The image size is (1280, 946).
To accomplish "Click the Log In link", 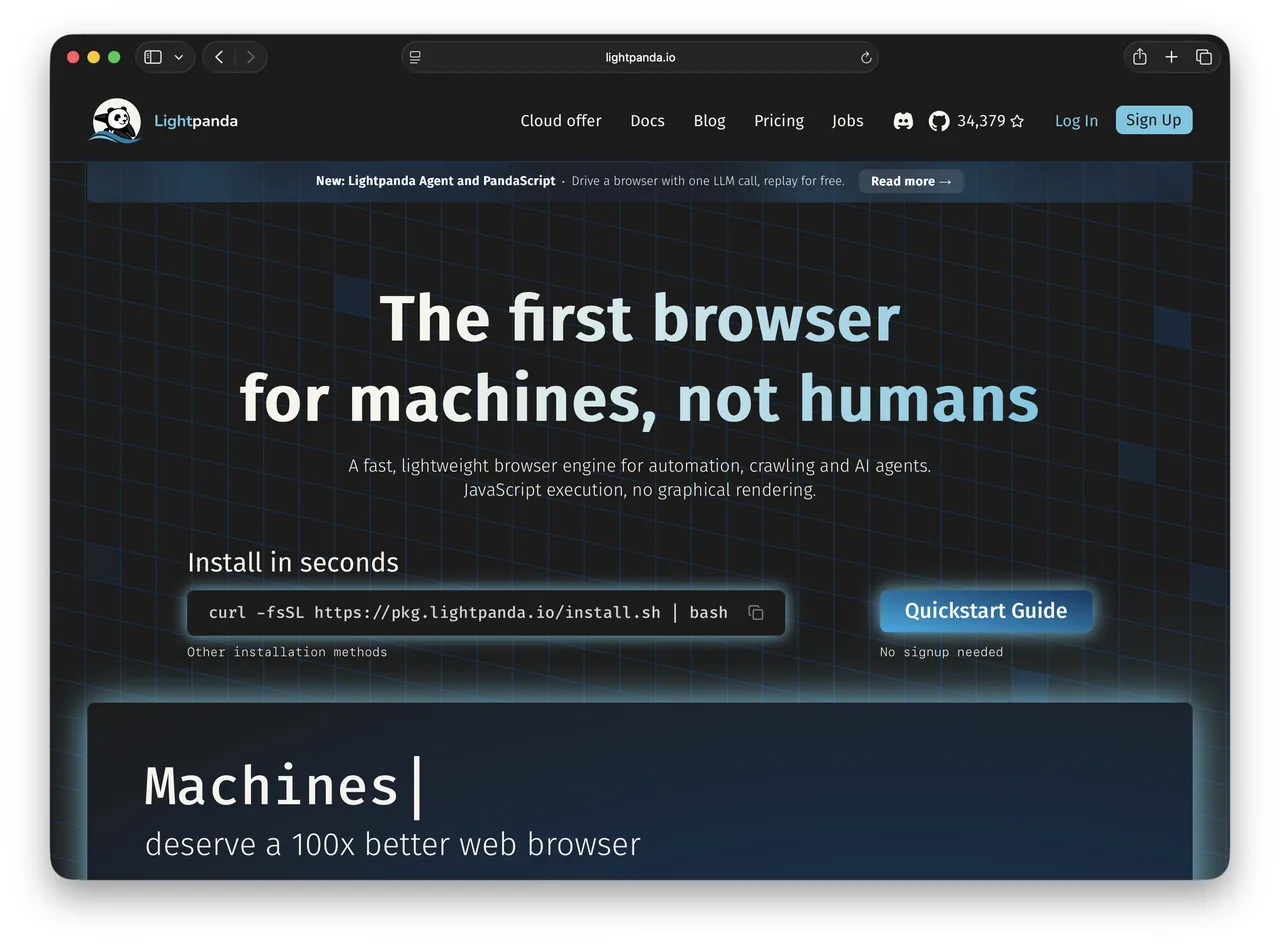I will pos(1076,121).
